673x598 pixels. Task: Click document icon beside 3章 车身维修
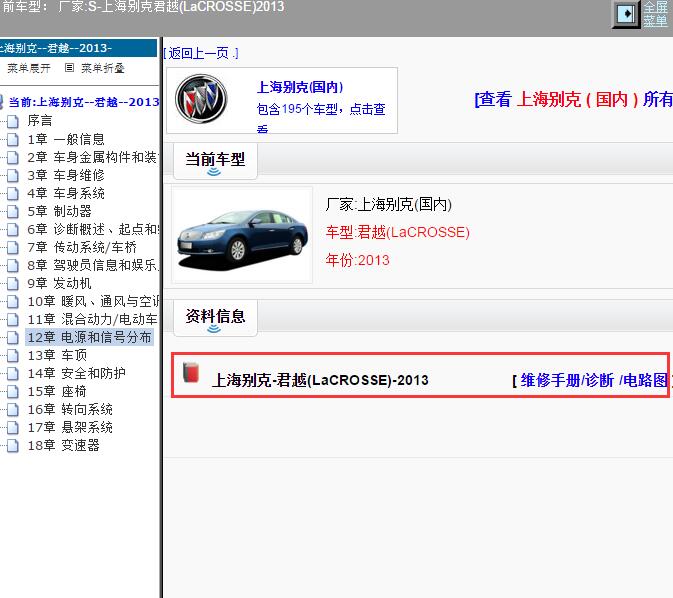[13, 176]
